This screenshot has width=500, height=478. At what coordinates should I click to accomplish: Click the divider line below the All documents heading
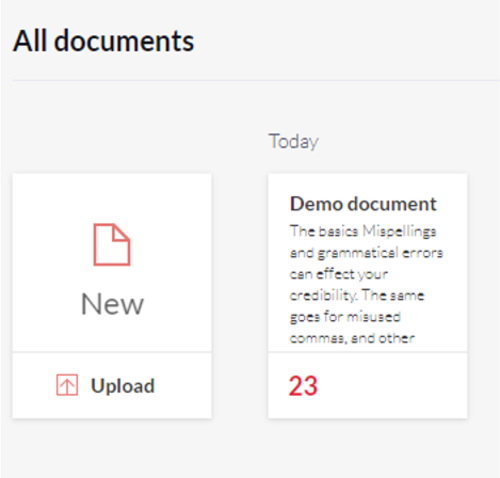[256, 80]
